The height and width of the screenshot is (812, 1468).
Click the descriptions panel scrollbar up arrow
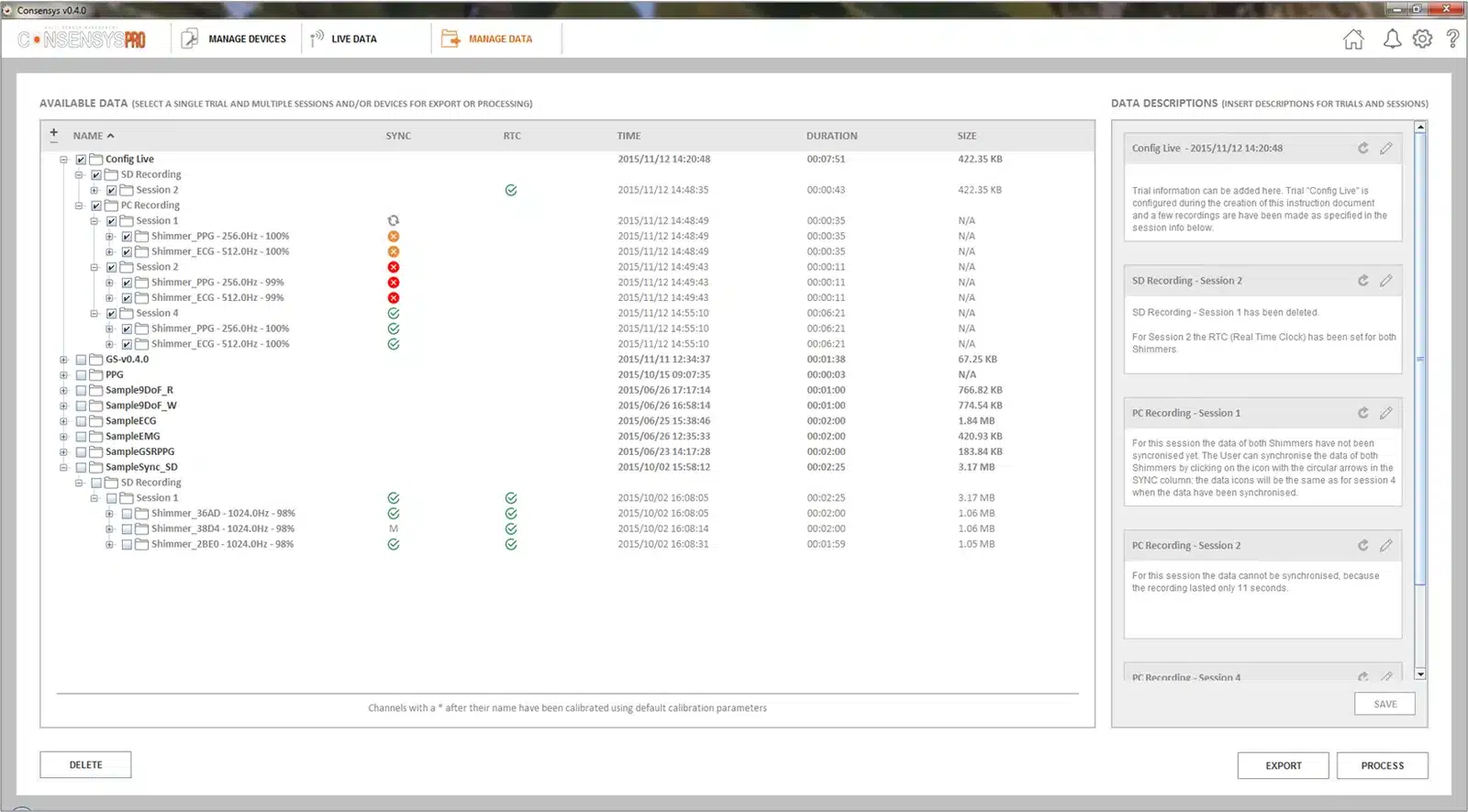click(1420, 128)
